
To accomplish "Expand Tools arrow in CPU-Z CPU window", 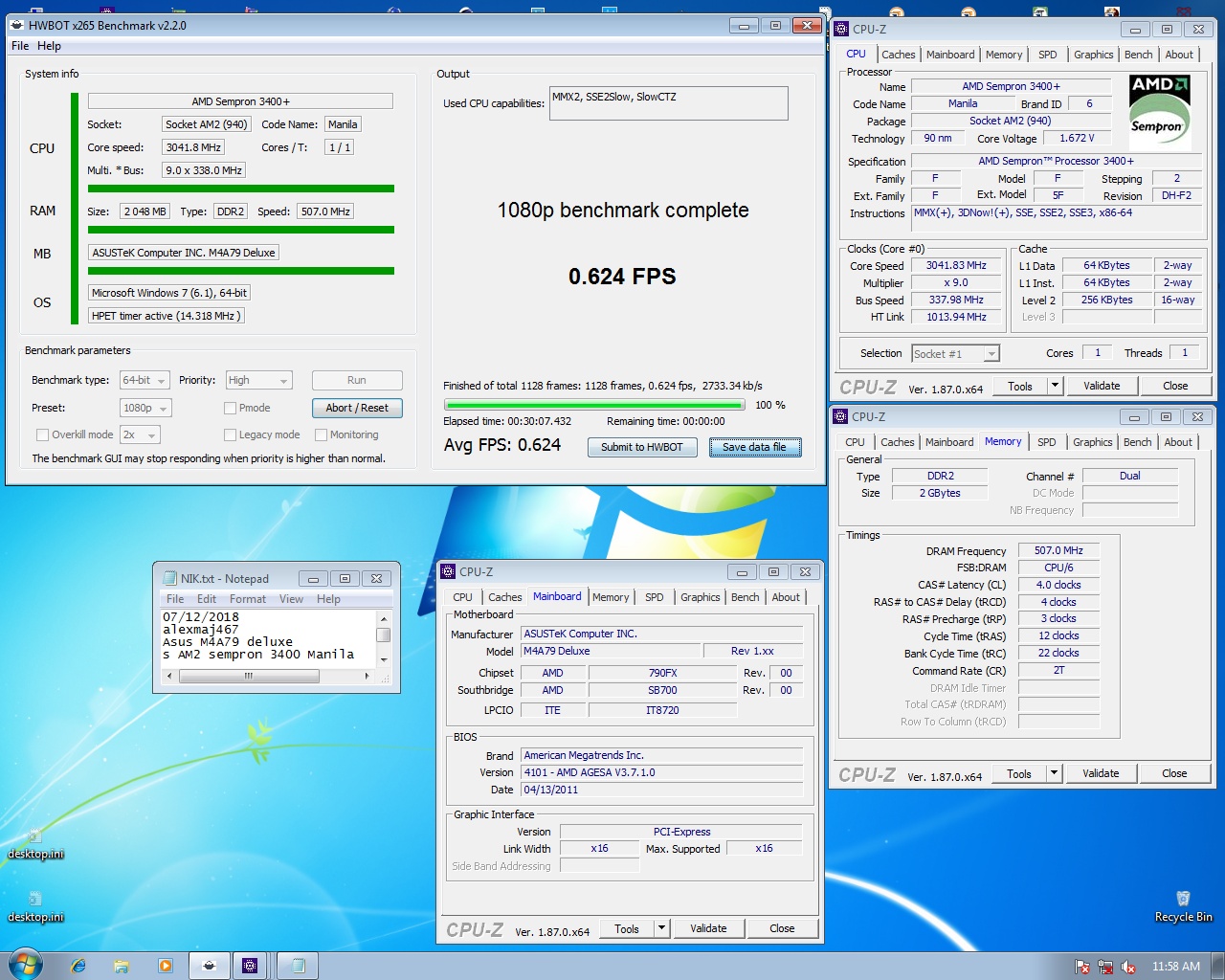I will pos(1055,386).
